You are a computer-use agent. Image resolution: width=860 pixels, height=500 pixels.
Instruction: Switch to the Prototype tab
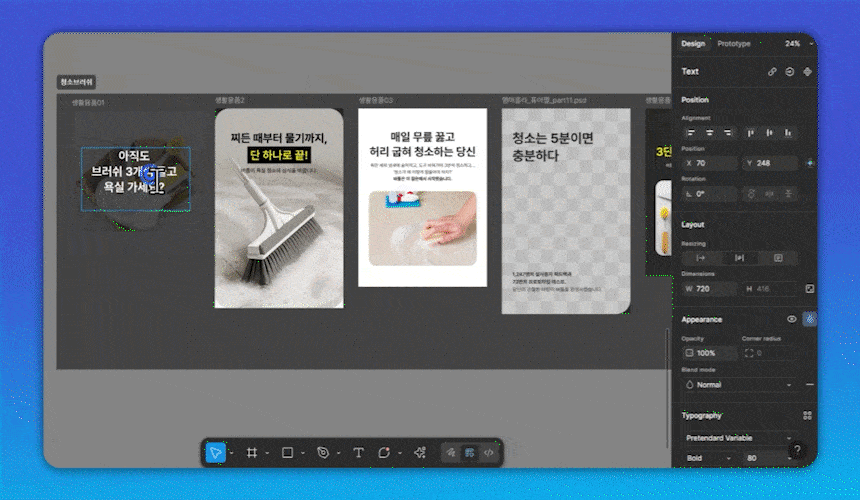(734, 44)
